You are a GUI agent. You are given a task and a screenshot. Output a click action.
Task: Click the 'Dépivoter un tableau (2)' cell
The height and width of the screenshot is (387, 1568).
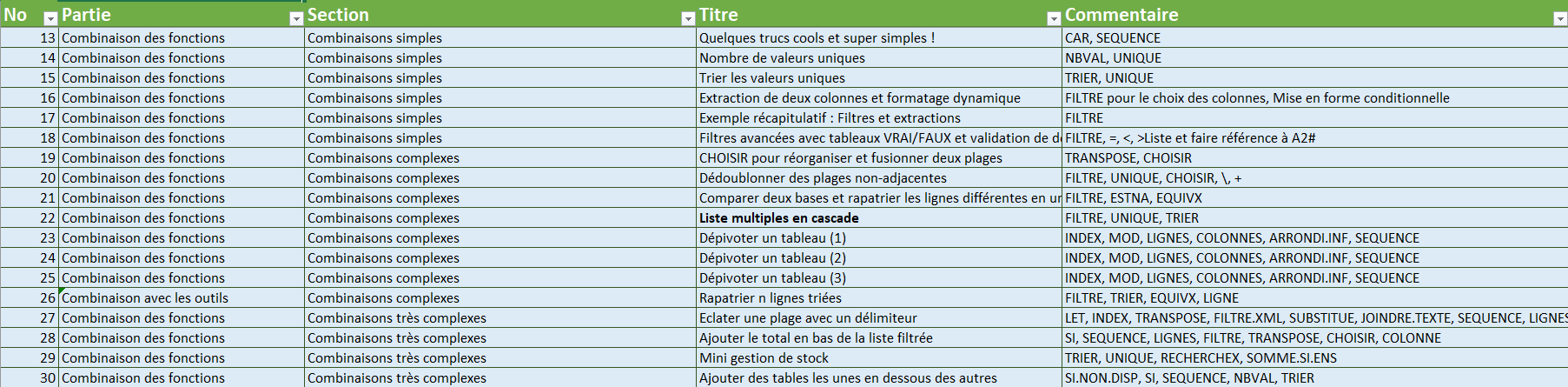879,257
